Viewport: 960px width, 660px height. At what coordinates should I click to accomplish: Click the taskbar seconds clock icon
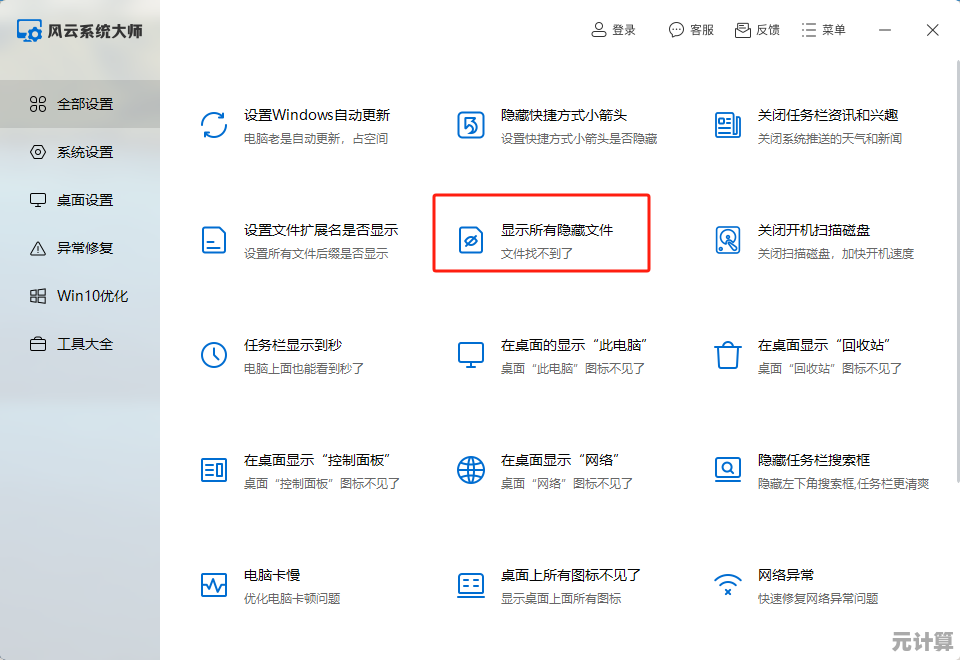point(214,355)
